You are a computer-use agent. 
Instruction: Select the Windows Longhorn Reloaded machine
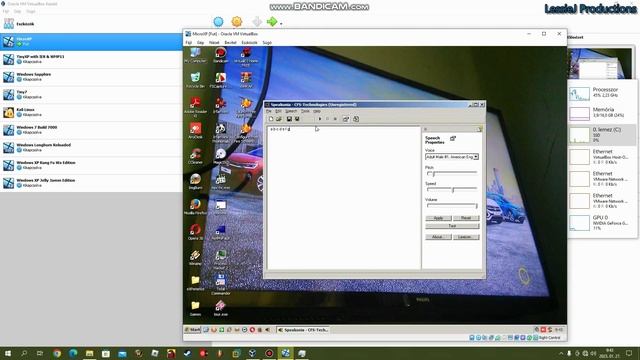(x=91, y=147)
